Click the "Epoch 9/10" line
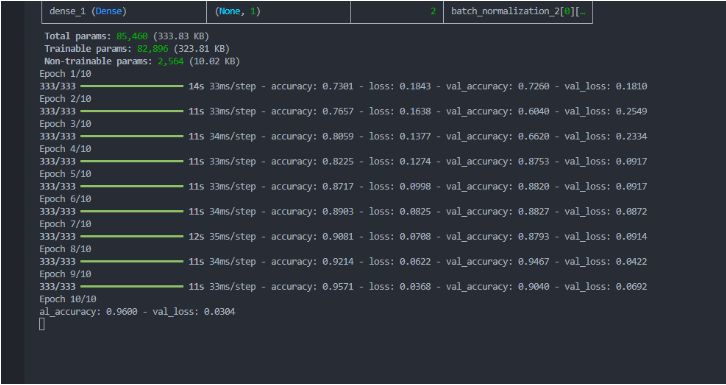Image resolution: width=726 pixels, height=385 pixels. point(65,273)
